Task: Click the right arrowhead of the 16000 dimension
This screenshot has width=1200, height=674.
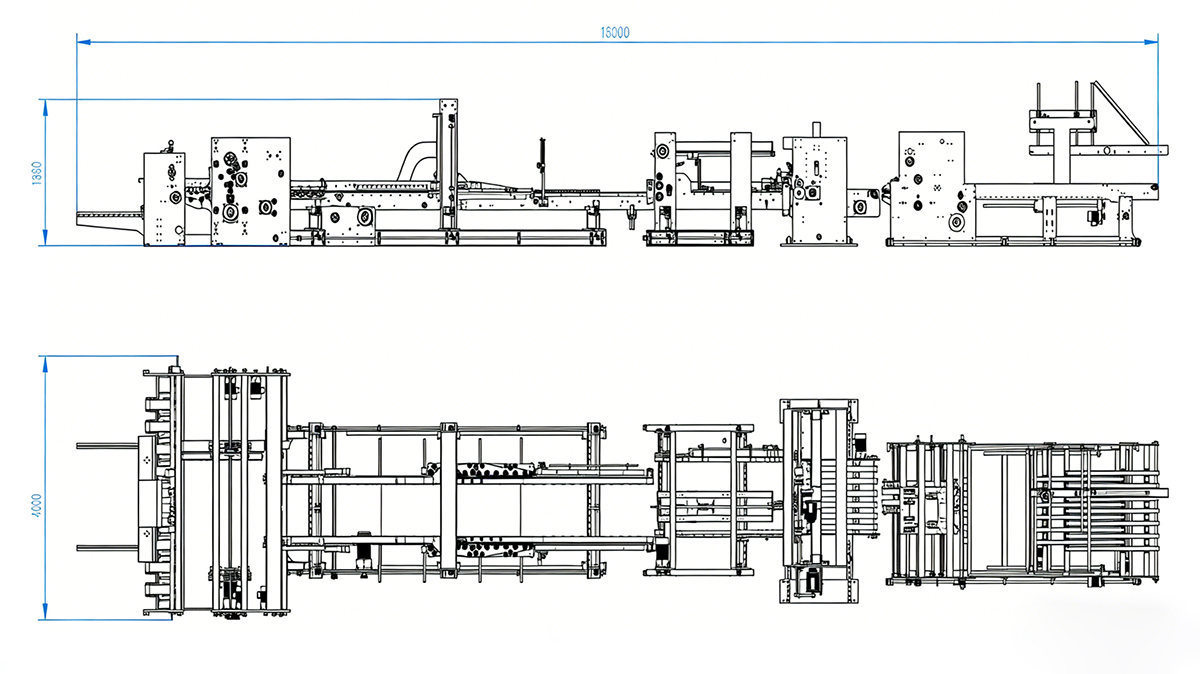Action: [1152, 42]
